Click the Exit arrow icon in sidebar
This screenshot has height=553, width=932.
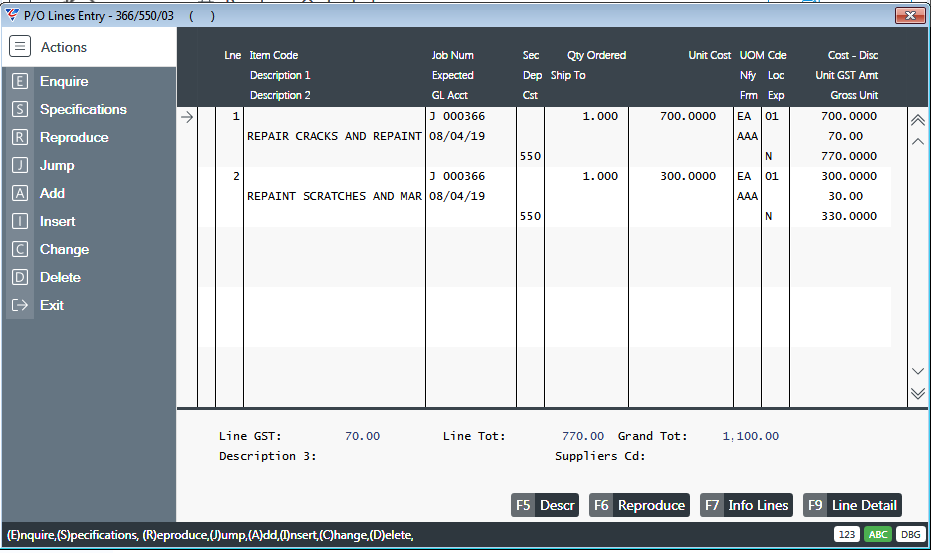pyautogui.click(x=20, y=305)
